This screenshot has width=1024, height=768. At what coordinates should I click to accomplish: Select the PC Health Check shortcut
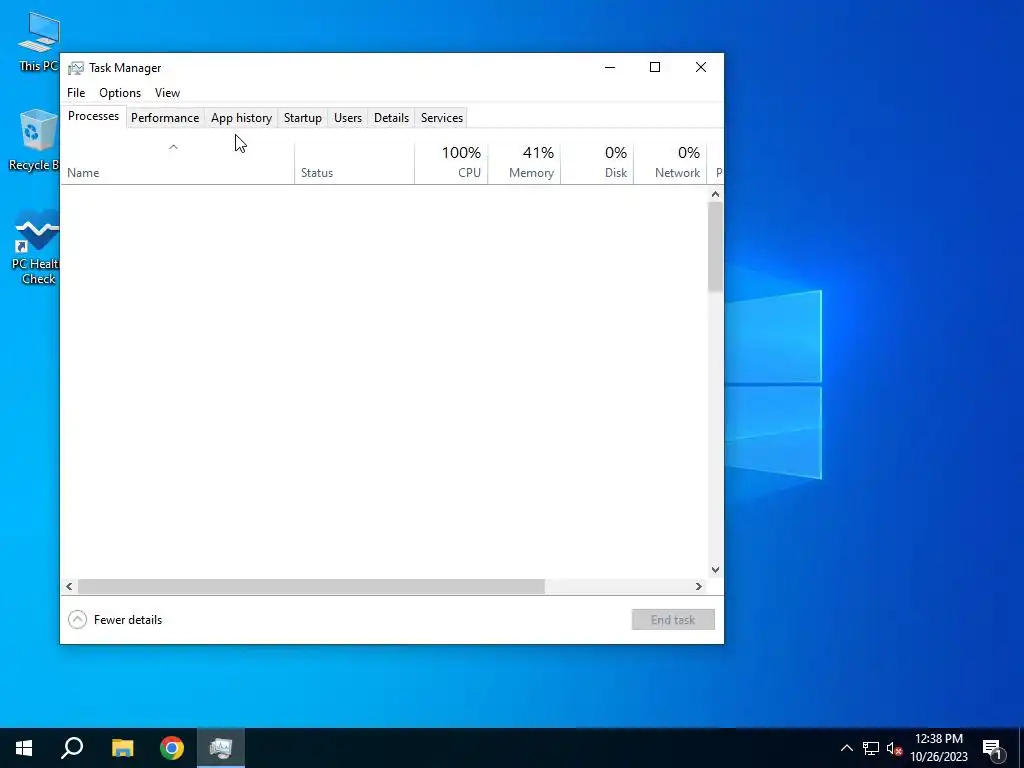click(x=35, y=247)
